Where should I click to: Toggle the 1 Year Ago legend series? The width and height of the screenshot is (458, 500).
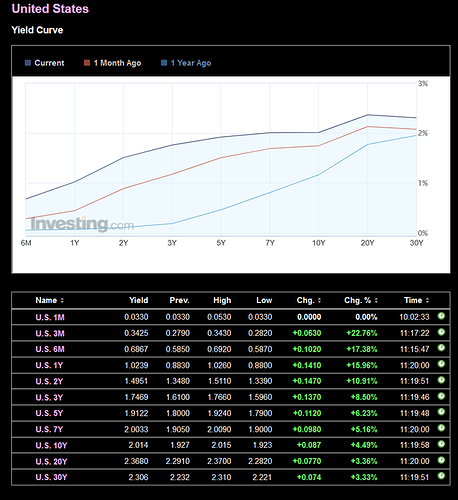pos(186,63)
